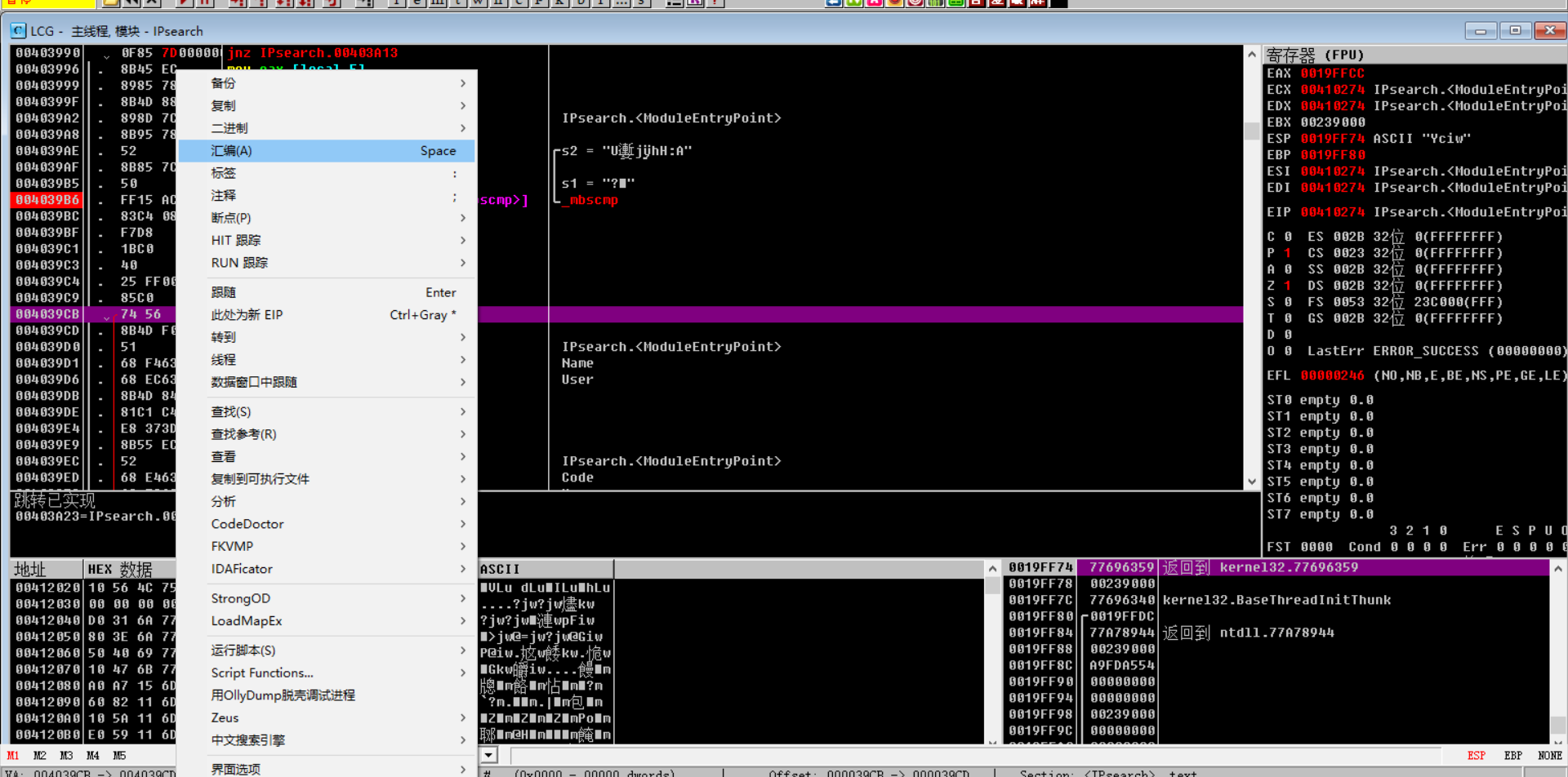Open the Zeus plugin submenu

click(327, 717)
